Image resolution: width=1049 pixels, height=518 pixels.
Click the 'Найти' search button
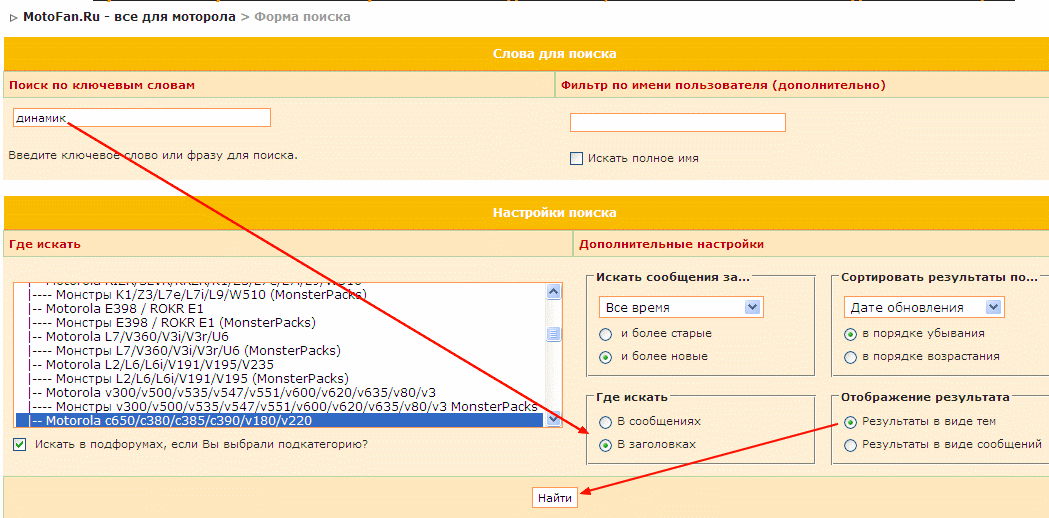(x=555, y=499)
